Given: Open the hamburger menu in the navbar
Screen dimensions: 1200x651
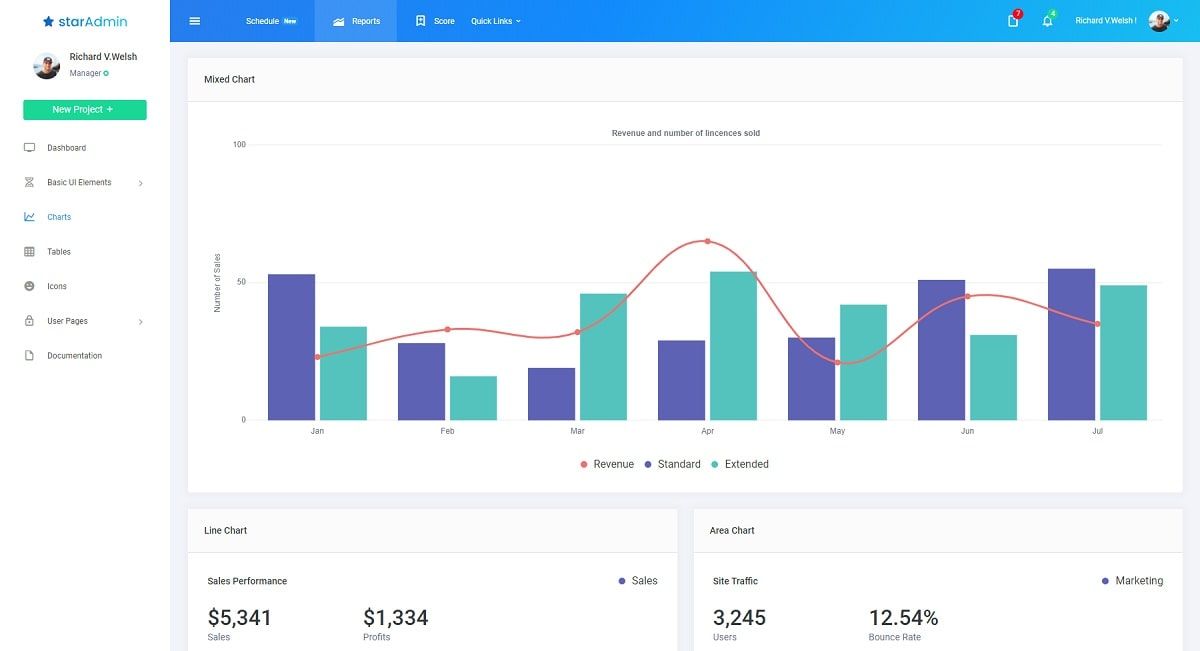Looking at the screenshot, I should [x=194, y=20].
